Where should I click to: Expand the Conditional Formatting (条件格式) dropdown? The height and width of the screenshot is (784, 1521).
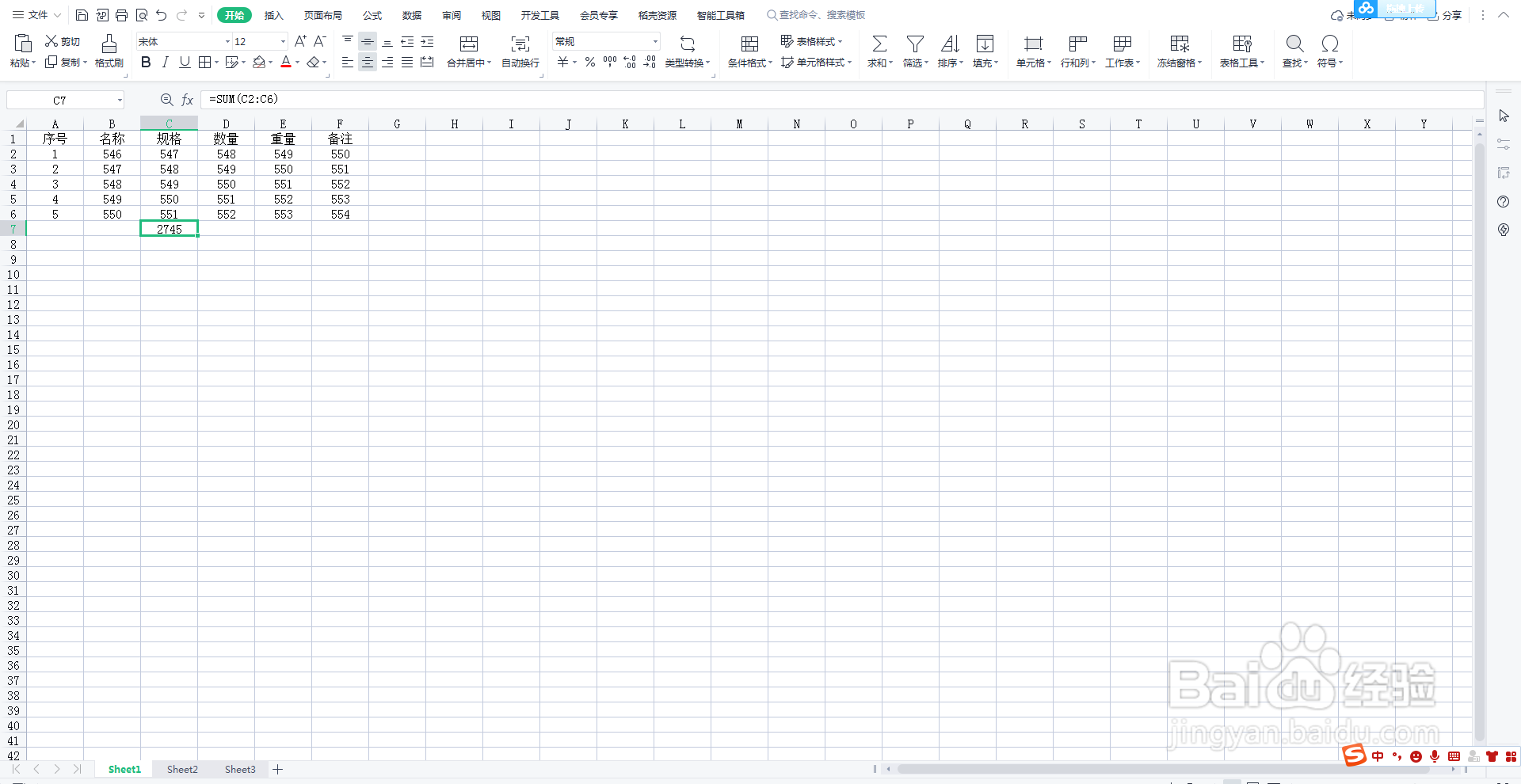770,63
